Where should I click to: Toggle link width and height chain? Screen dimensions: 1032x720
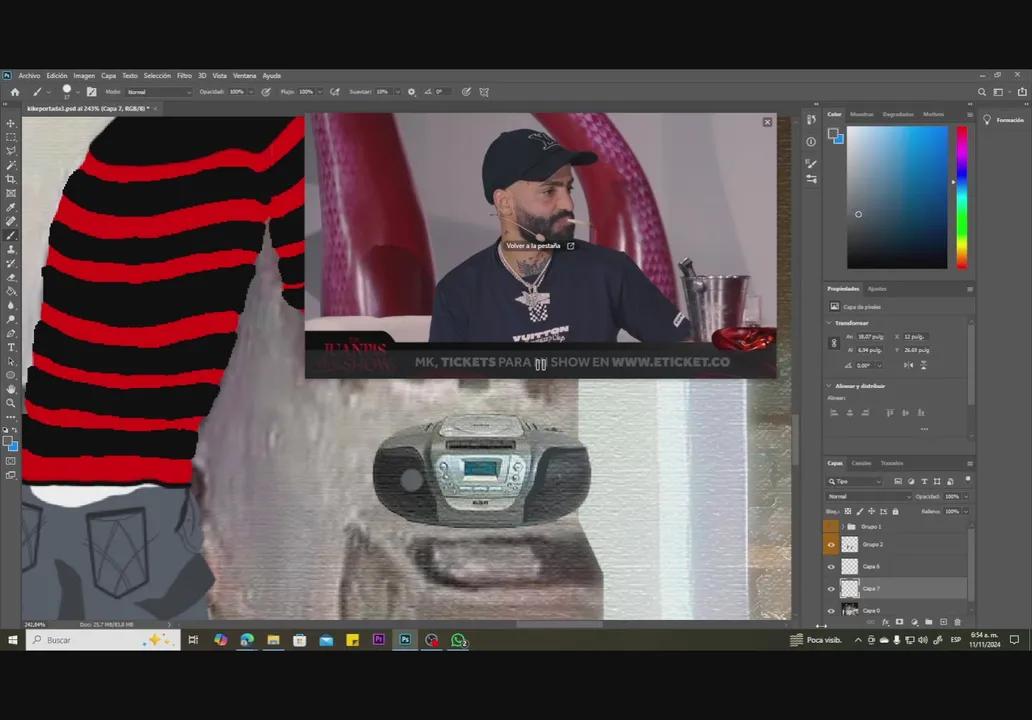coord(835,343)
